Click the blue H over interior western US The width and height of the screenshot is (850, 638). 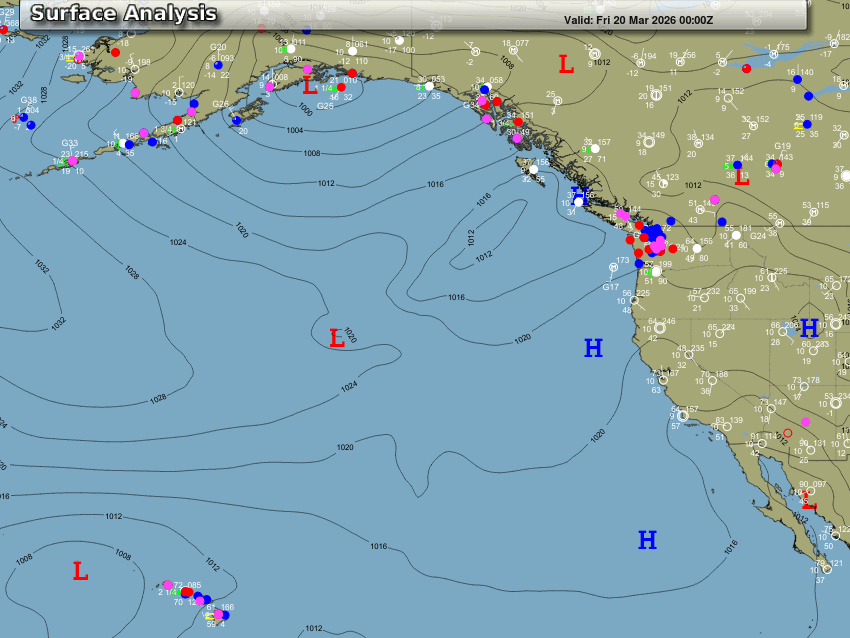(809, 327)
